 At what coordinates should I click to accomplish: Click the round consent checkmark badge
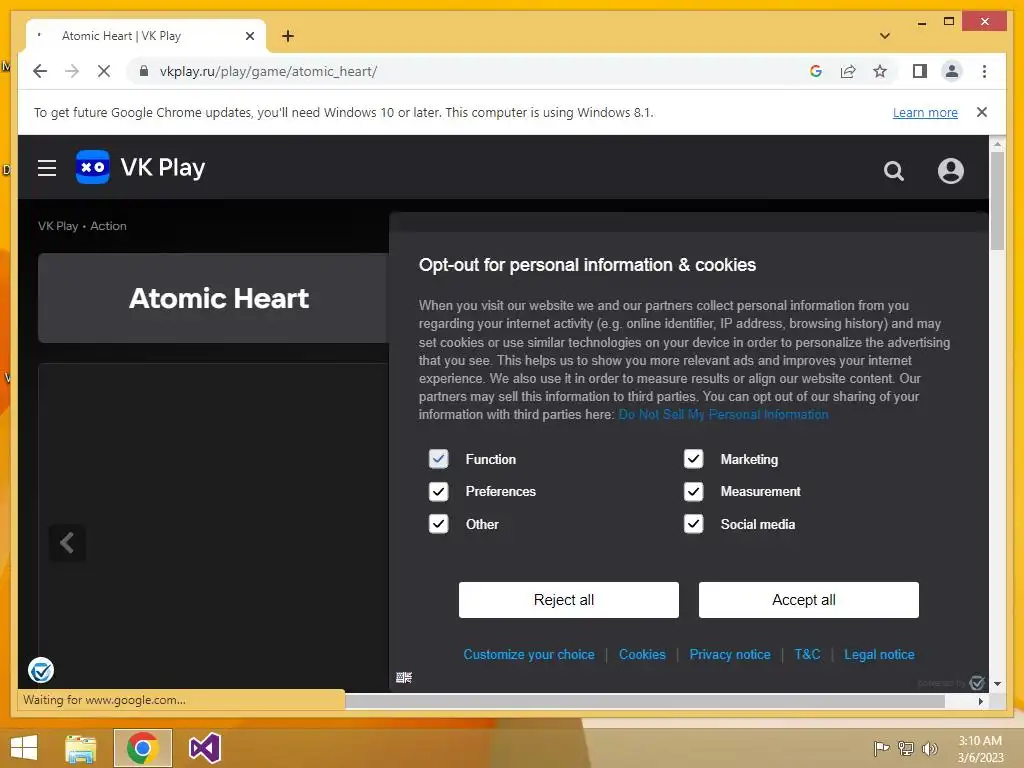(40, 670)
